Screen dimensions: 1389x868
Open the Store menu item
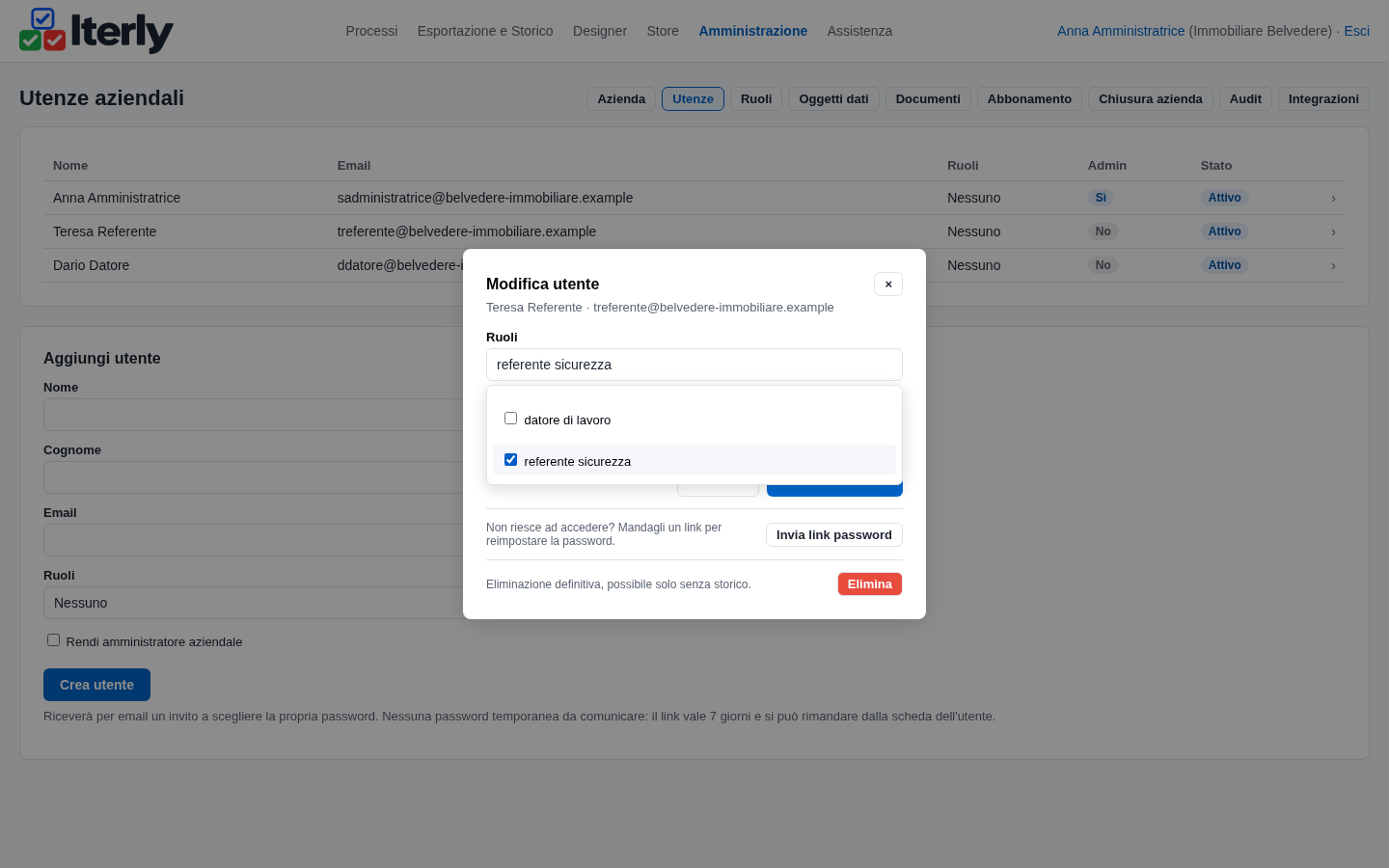tap(663, 31)
